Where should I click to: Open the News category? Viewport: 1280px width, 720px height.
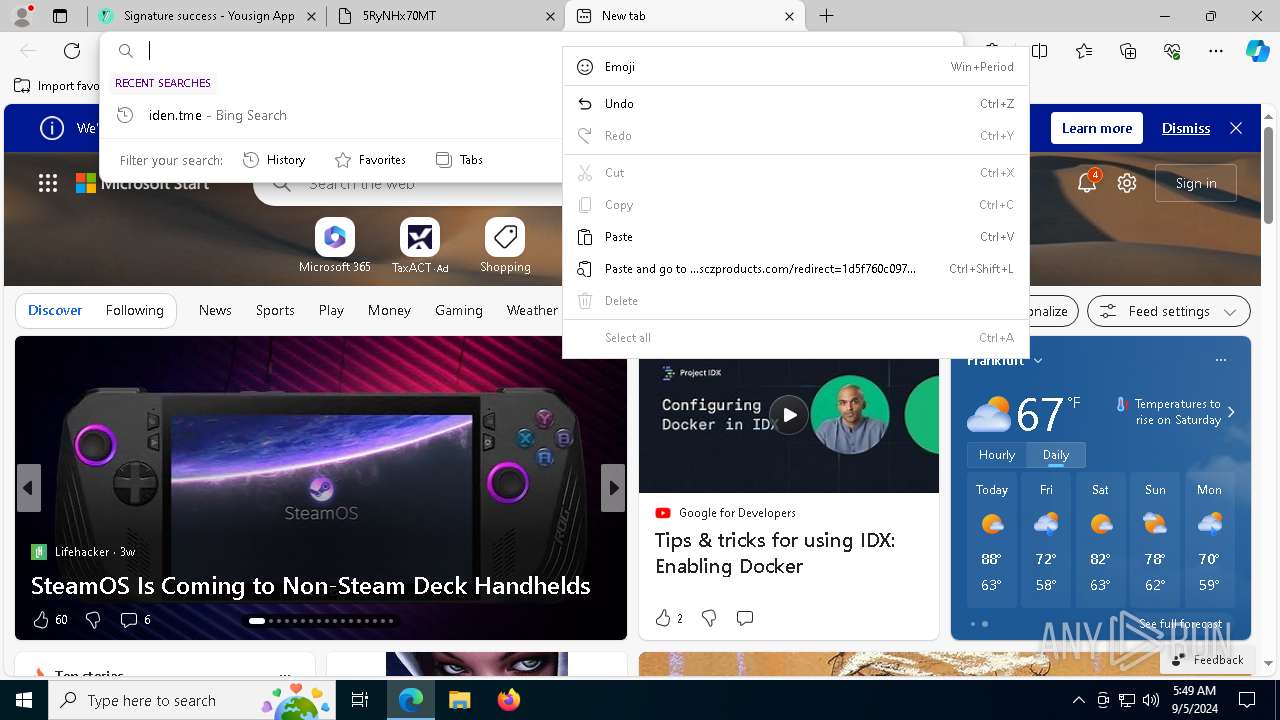pos(215,310)
